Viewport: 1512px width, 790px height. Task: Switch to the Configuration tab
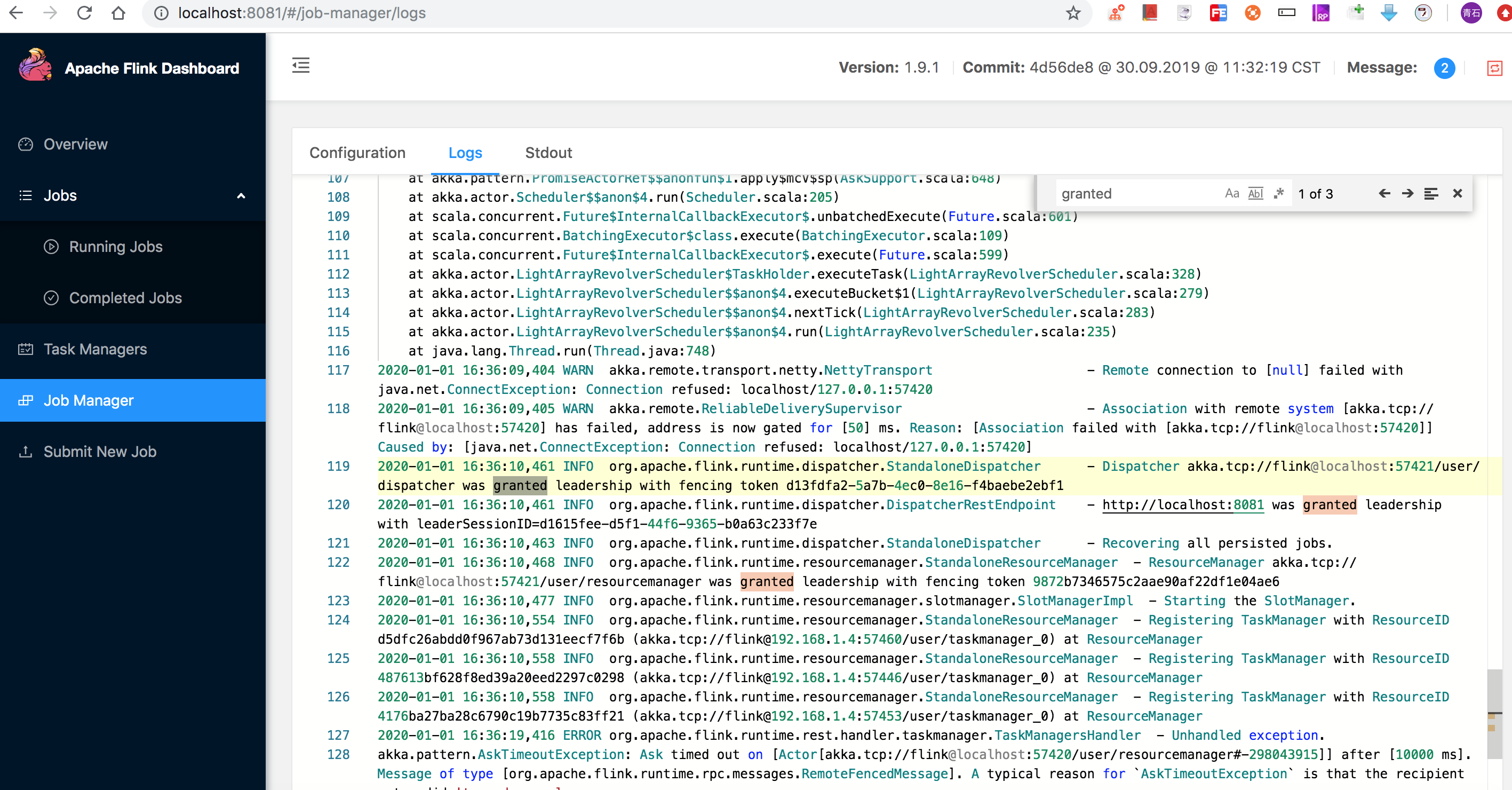(x=357, y=153)
